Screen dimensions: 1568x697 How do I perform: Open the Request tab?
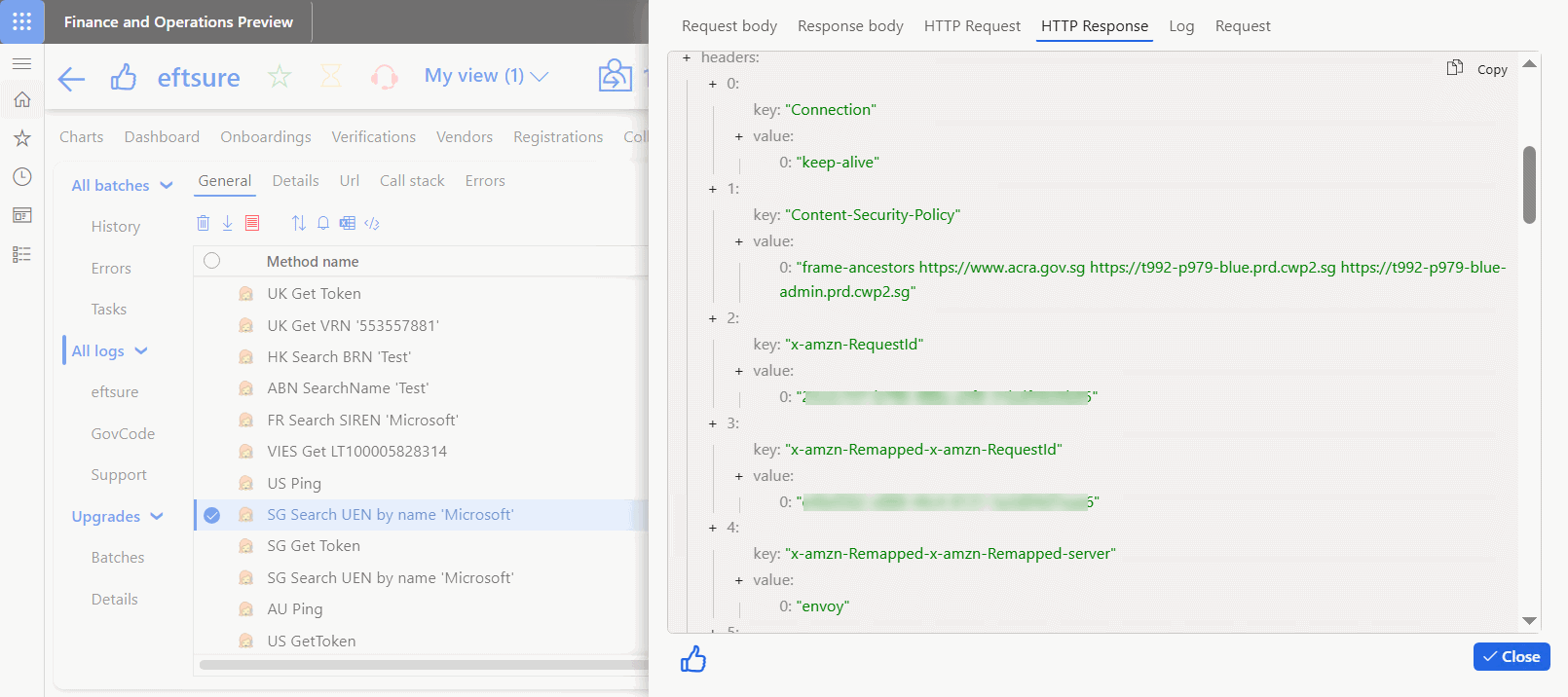1243,26
